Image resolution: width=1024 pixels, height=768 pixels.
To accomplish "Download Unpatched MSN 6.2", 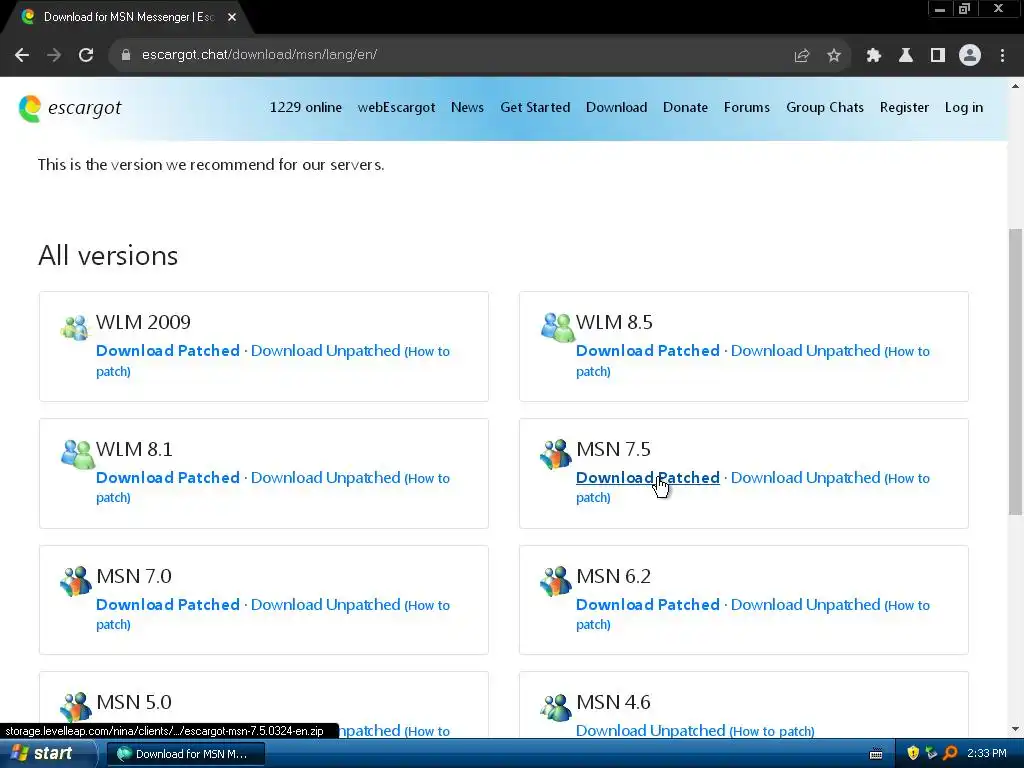I will click(x=806, y=605).
